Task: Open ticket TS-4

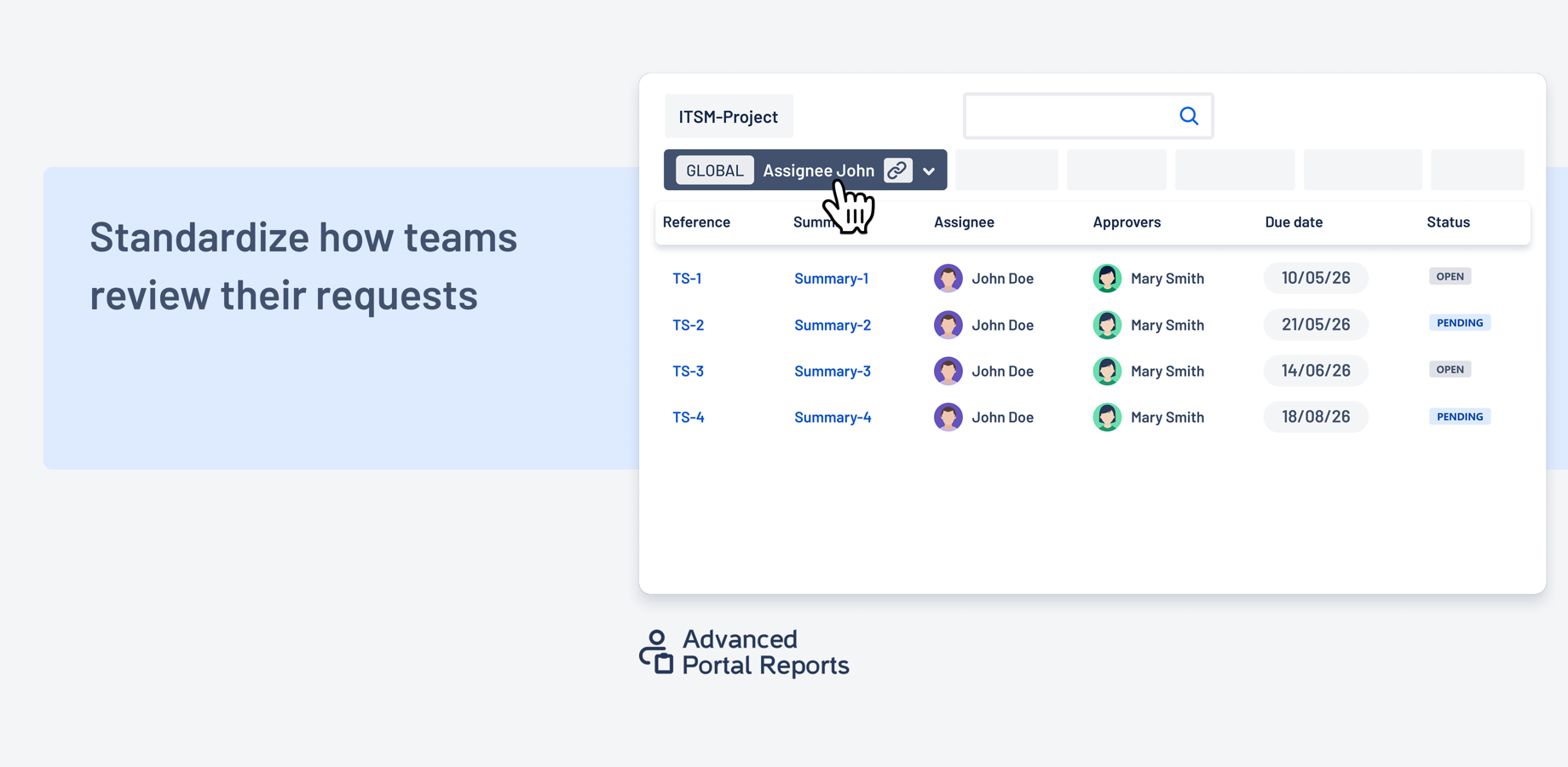Action: pyautogui.click(x=688, y=417)
